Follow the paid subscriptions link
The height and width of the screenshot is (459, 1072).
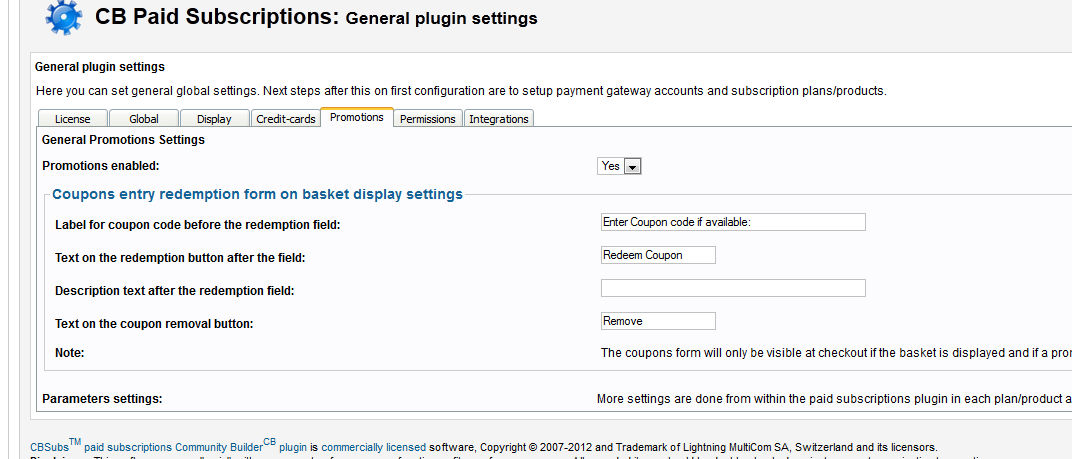(x=128, y=447)
